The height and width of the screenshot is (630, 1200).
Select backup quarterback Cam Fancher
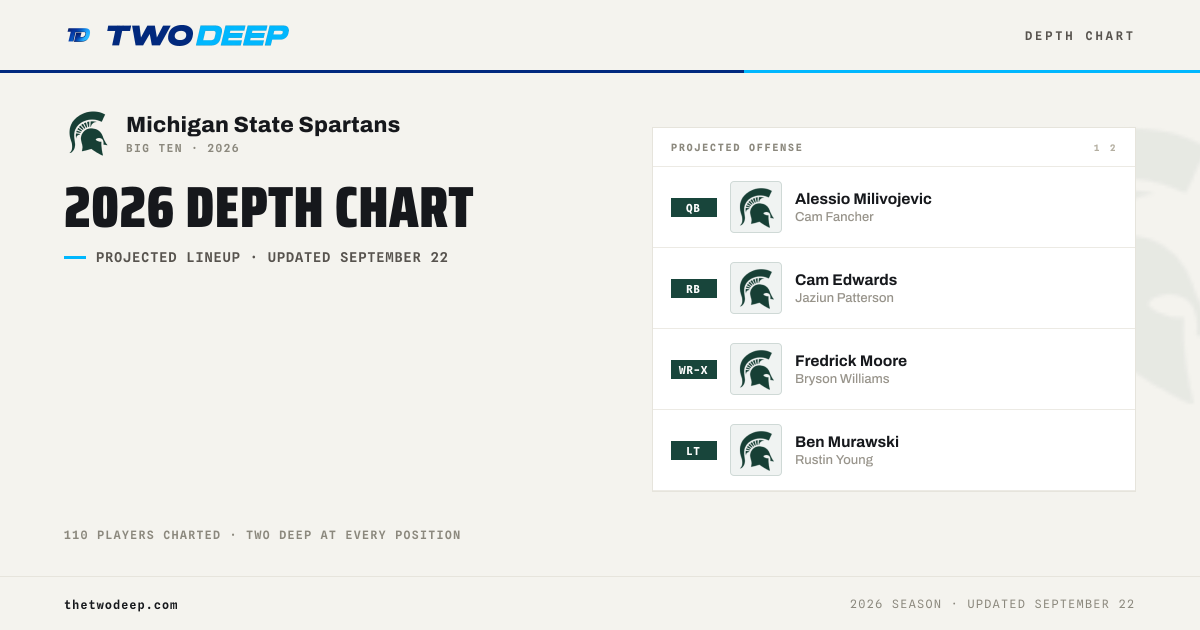point(834,217)
